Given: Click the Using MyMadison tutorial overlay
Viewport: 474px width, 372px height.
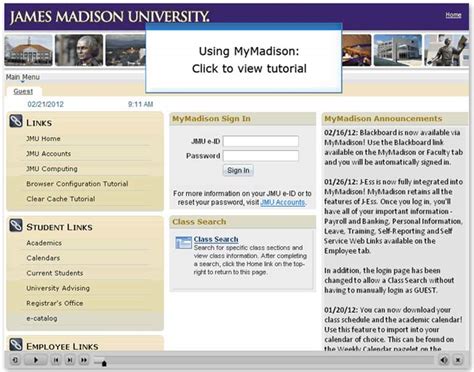Looking at the screenshot, I should tap(244, 59).
